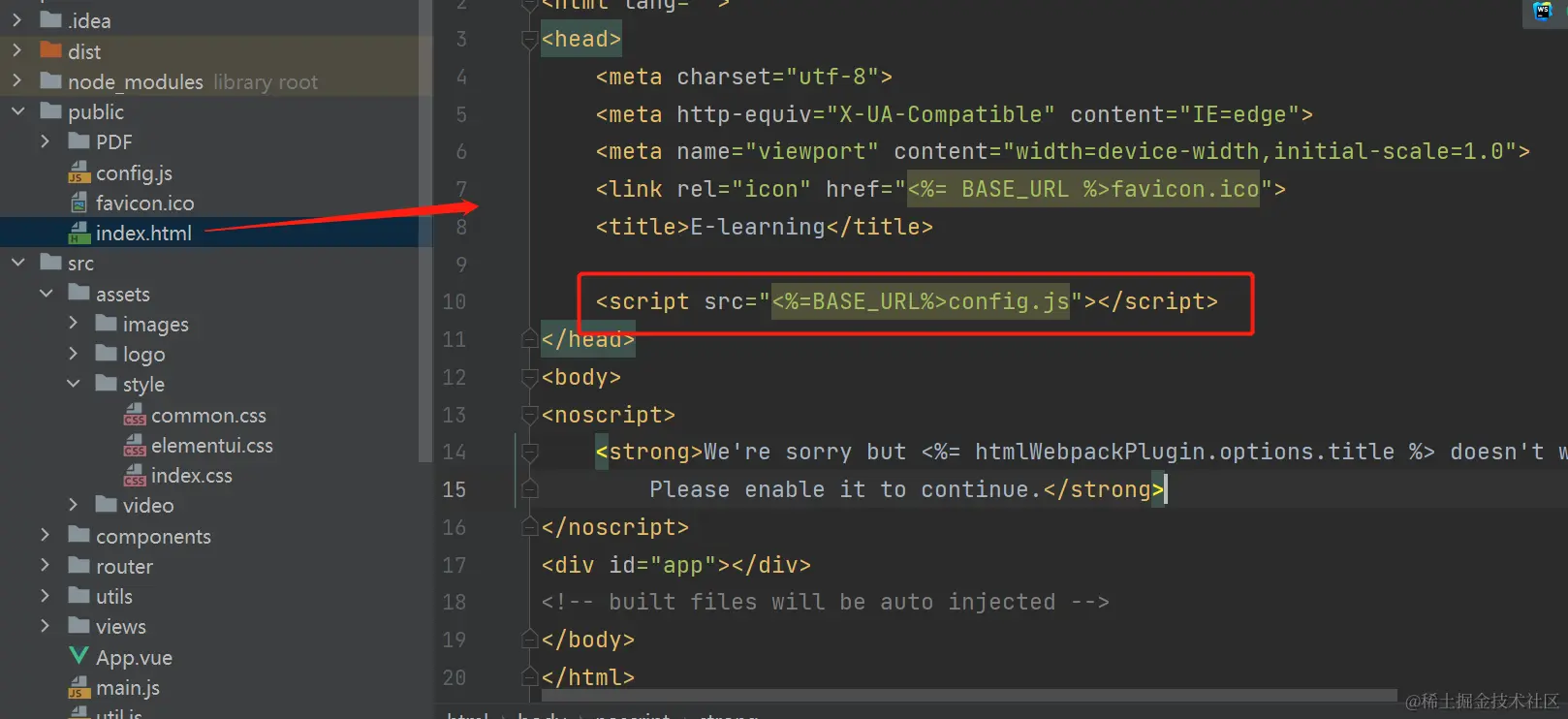Select index.html in the project tree
The width and height of the screenshot is (1568, 719).
point(143,233)
